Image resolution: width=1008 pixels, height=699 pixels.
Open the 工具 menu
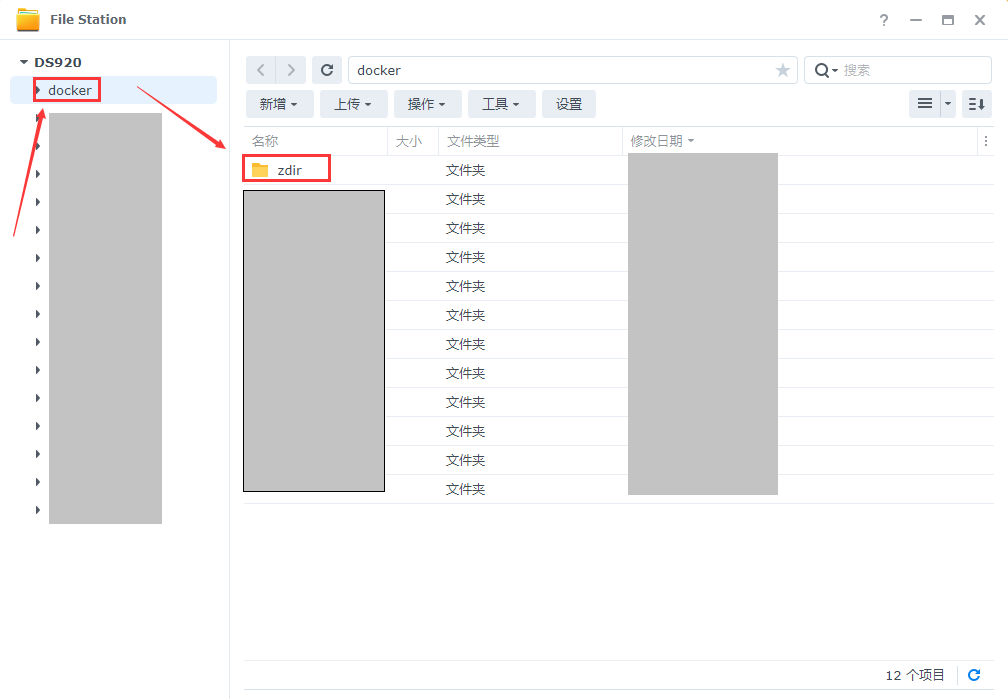(x=501, y=104)
